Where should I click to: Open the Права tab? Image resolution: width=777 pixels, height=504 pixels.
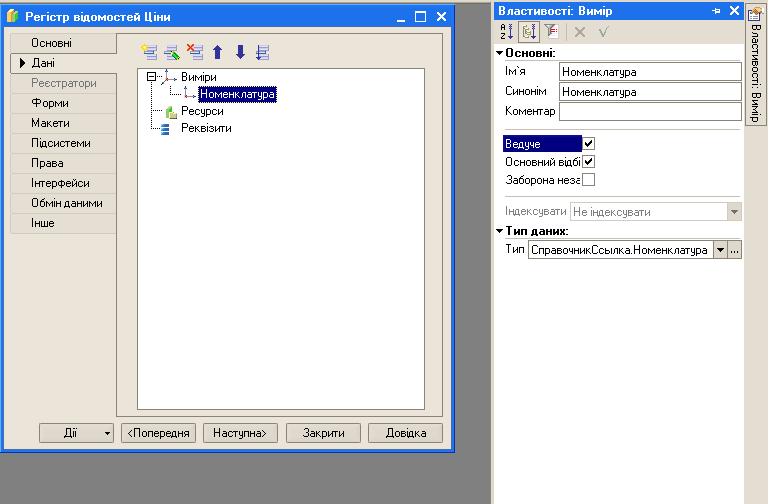pyautogui.click(x=63, y=163)
